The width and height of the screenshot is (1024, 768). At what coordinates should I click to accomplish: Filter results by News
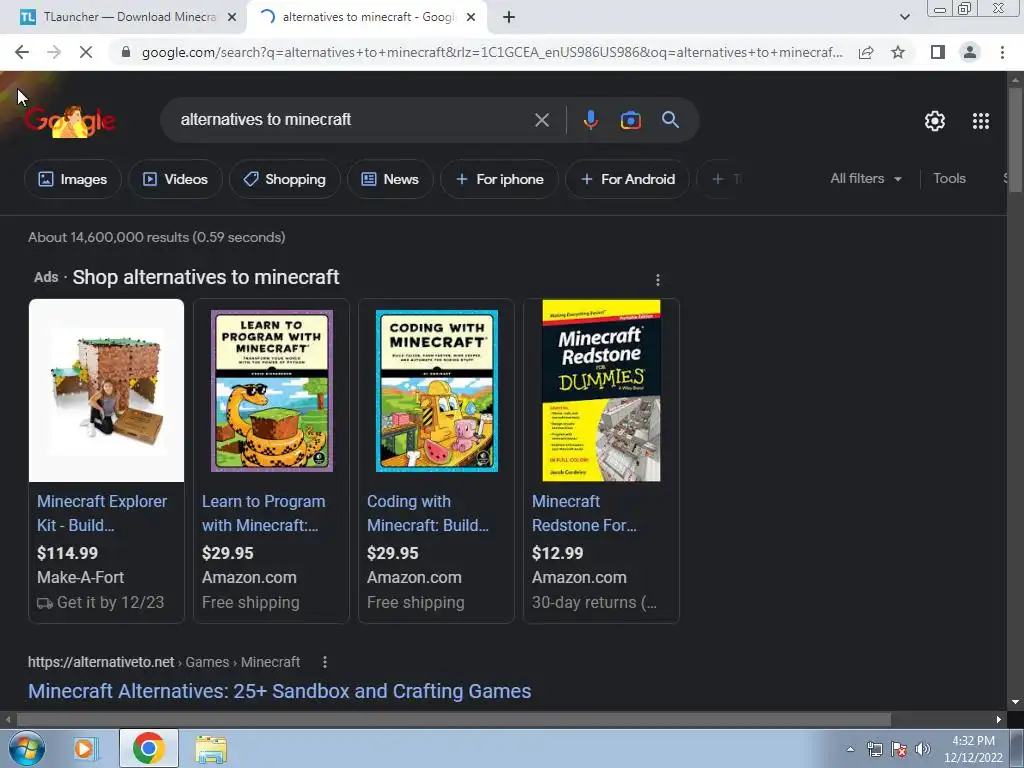pyautogui.click(x=390, y=179)
